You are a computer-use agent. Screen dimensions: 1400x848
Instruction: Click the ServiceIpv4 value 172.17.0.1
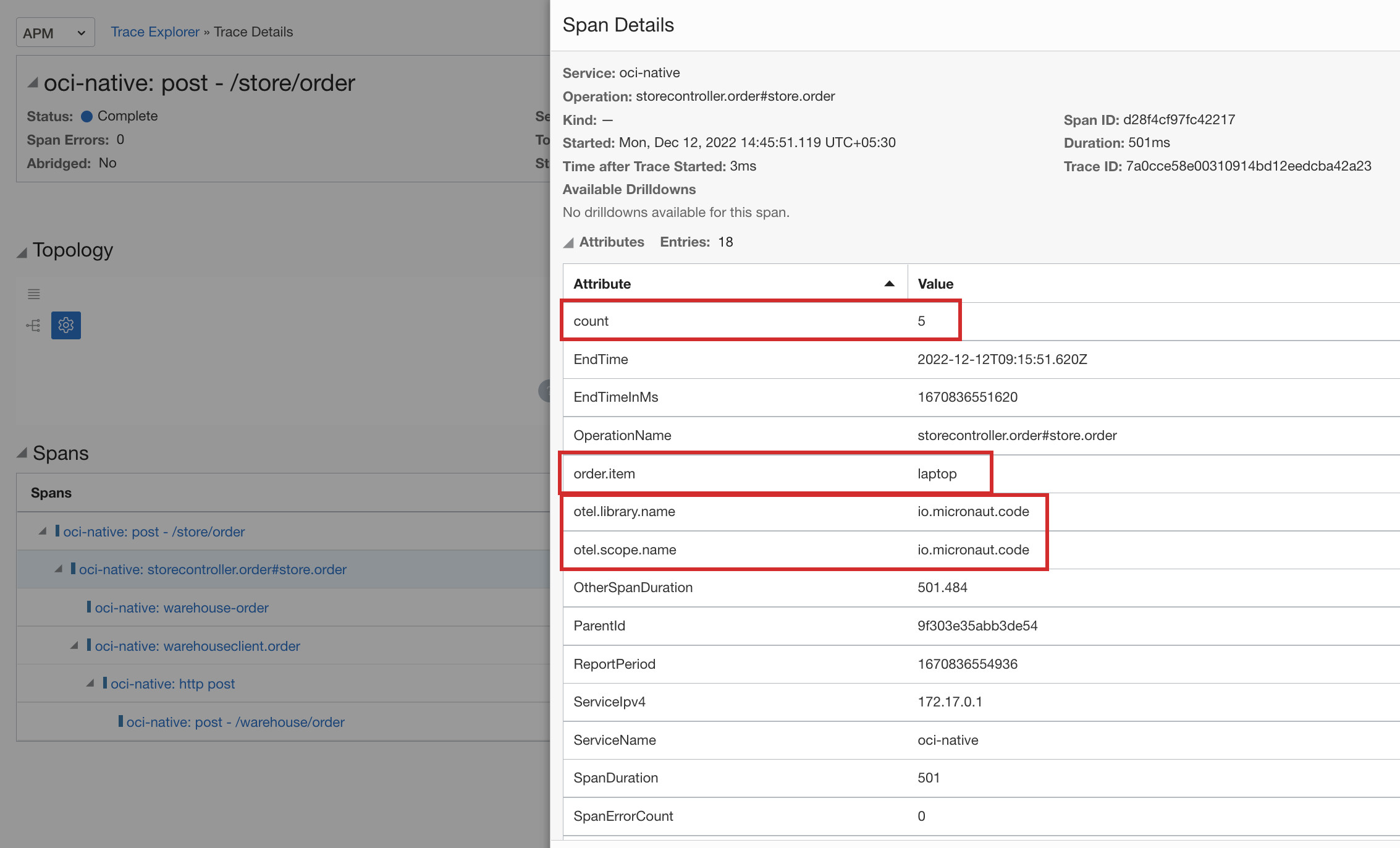pos(950,702)
